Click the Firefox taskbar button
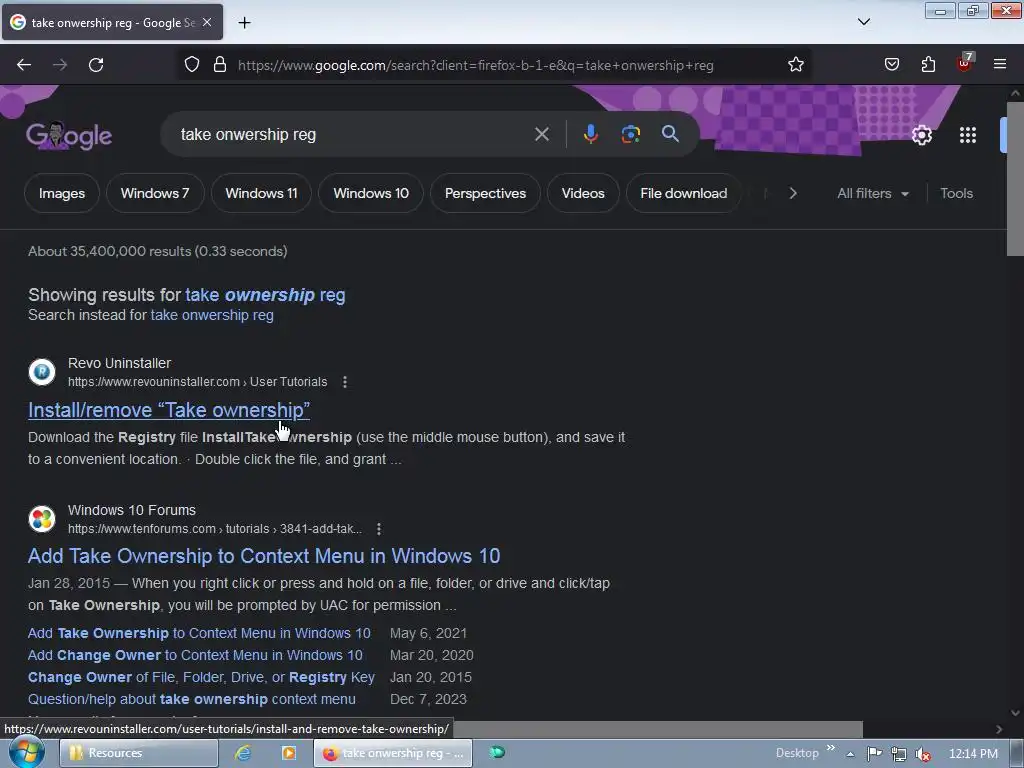The height and width of the screenshot is (768, 1024). coord(392,753)
